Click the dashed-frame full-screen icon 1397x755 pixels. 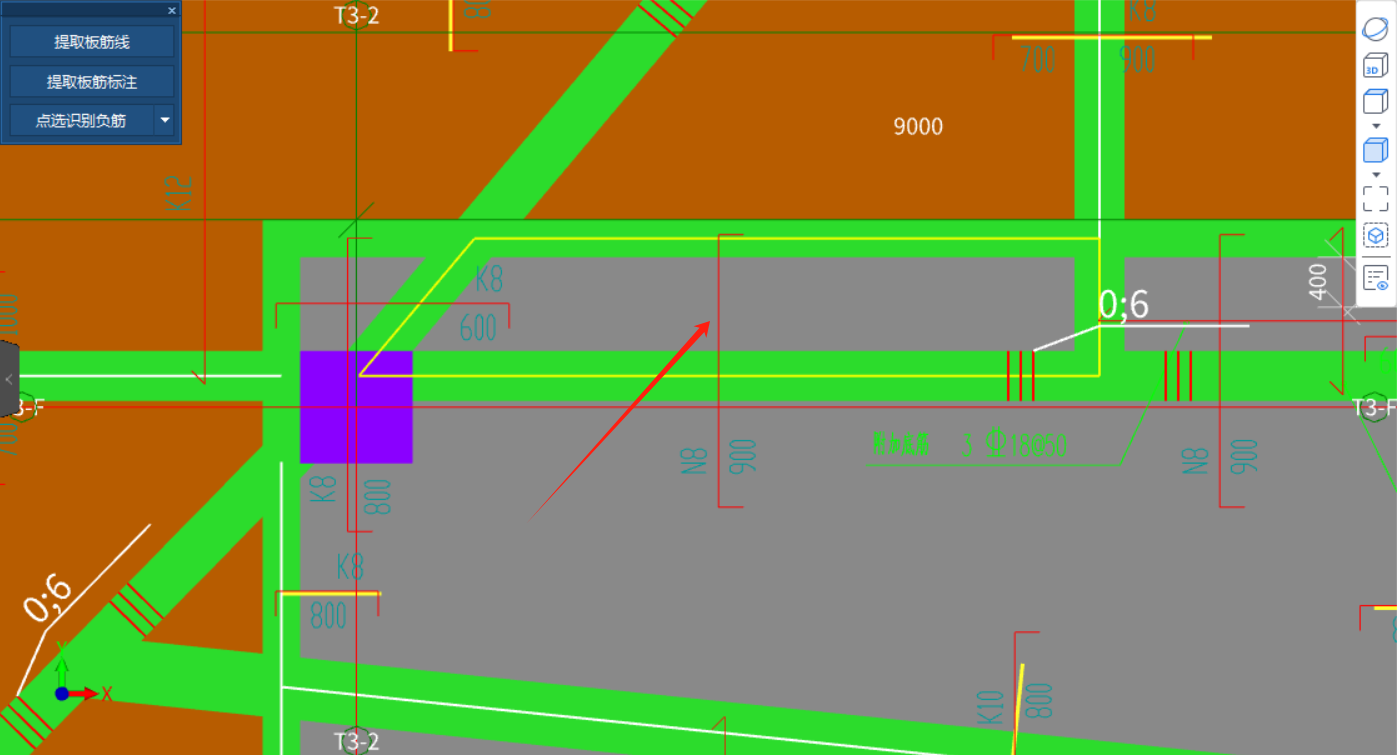click(x=1376, y=198)
